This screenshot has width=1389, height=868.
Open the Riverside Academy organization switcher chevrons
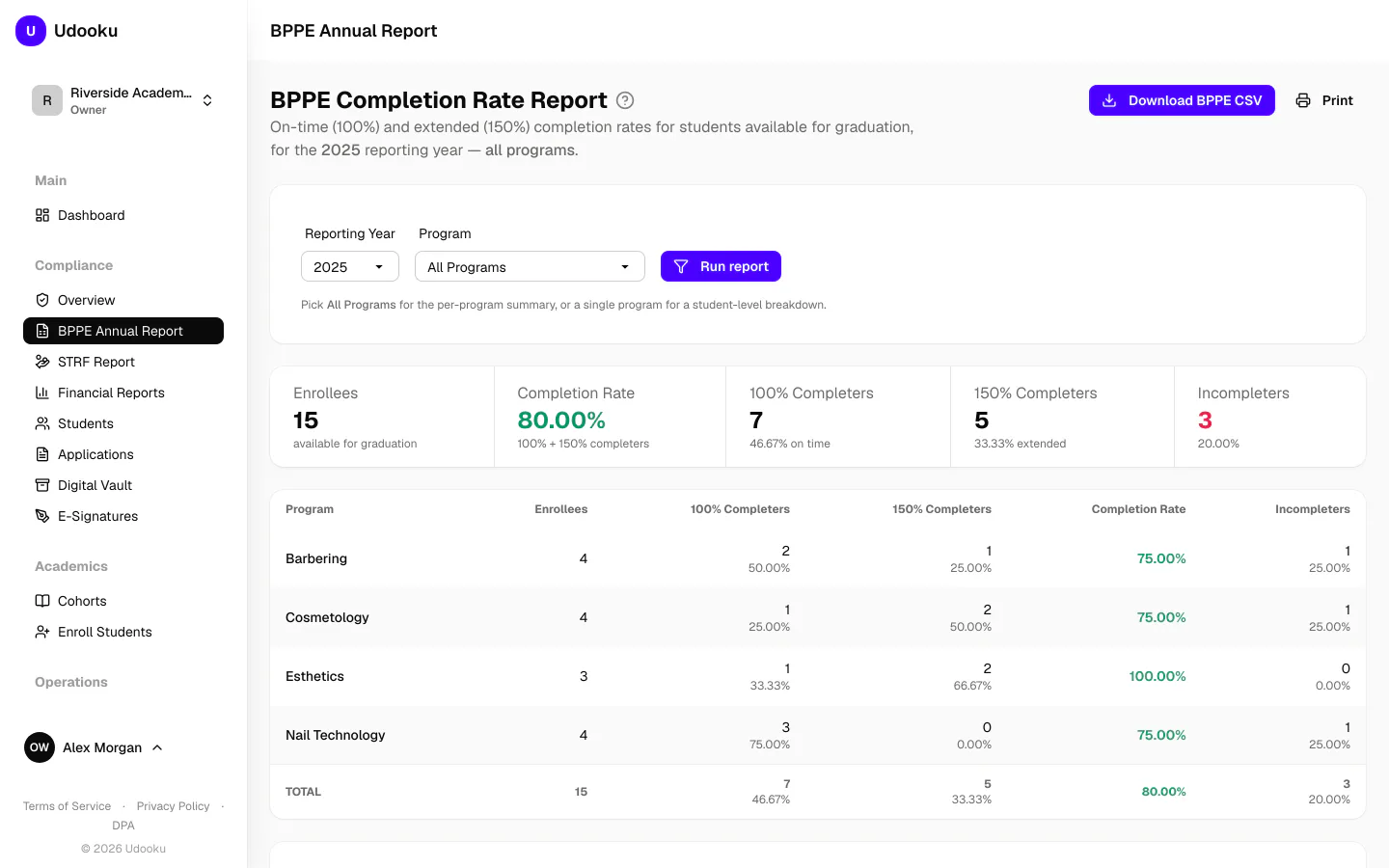(207, 100)
